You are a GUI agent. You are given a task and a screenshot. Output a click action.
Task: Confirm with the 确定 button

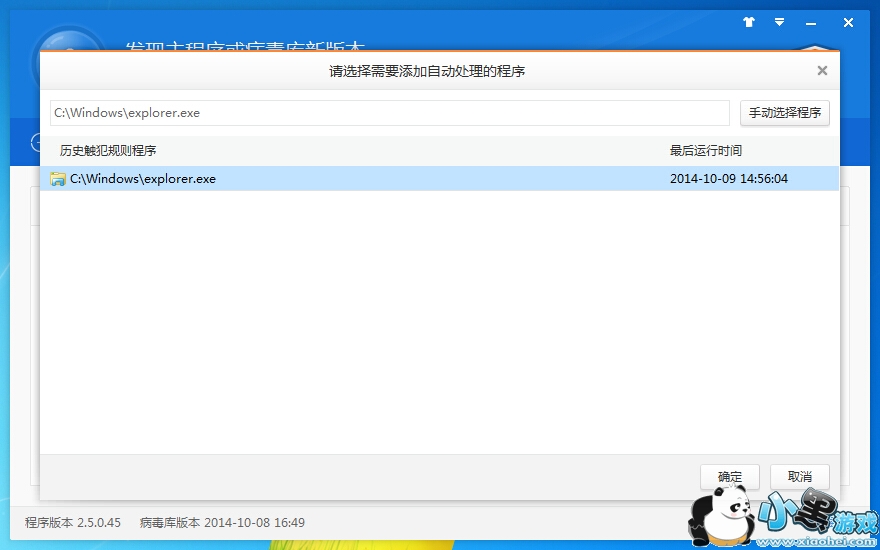(730, 476)
